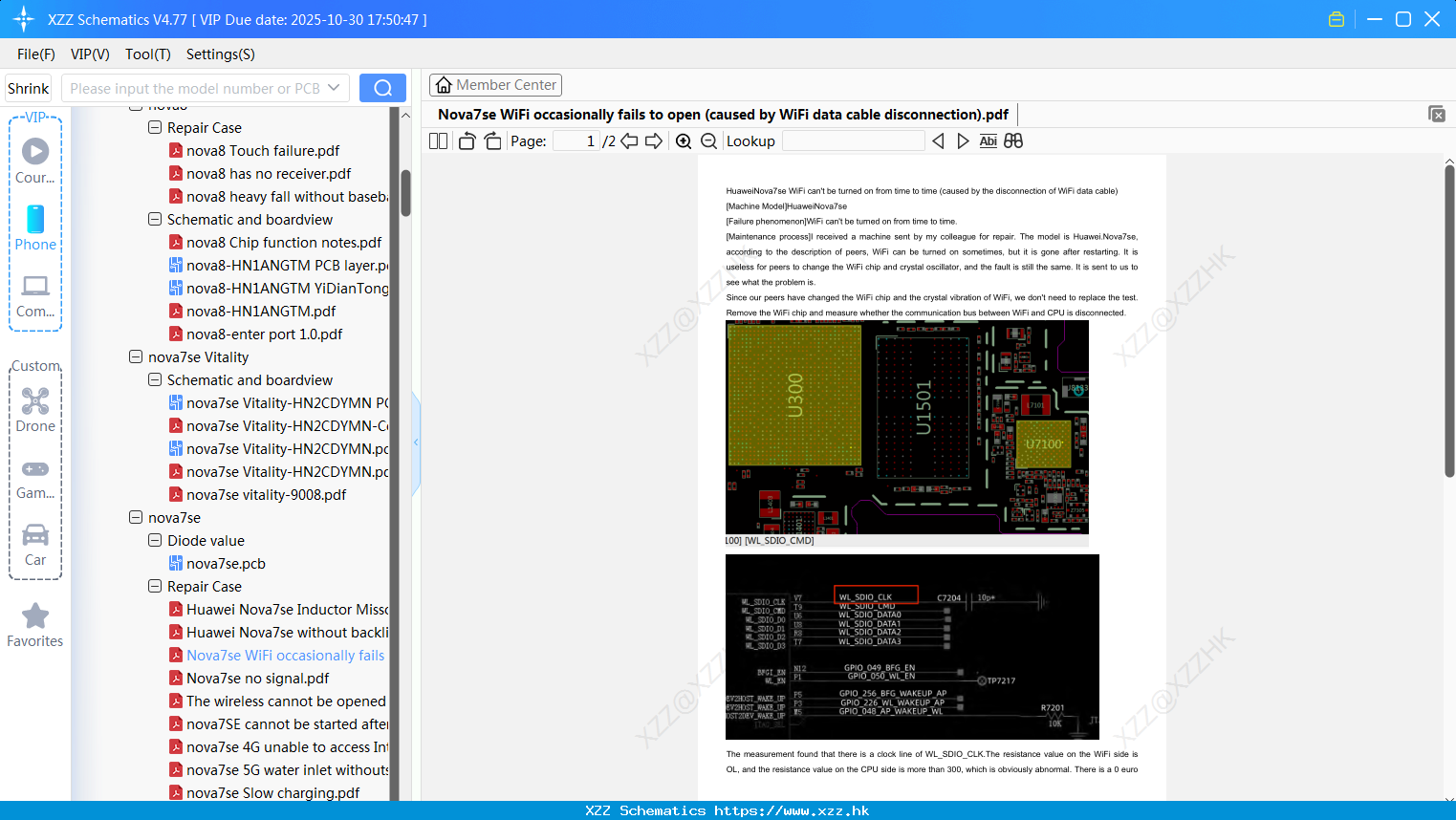Switch to Member Center tab
The width and height of the screenshot is (1456, 820).
(x=495, y=85)
